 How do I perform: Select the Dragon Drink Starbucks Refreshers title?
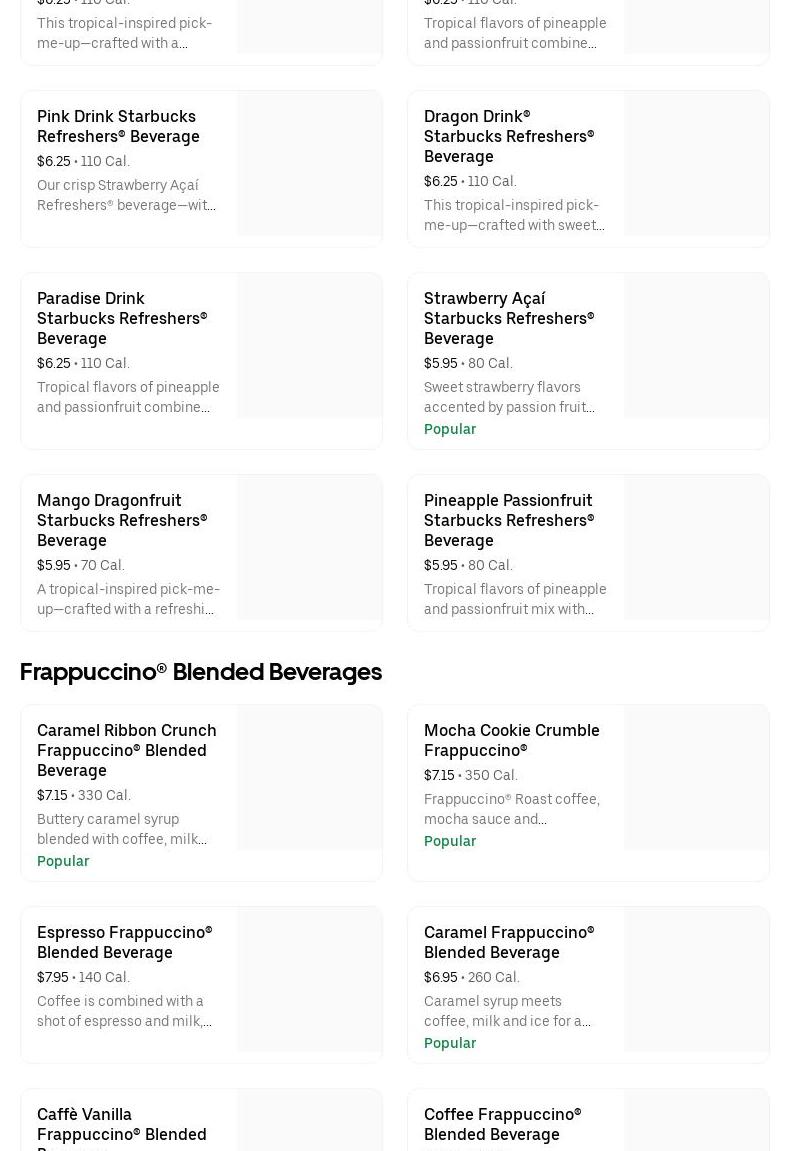pos(508,136)
